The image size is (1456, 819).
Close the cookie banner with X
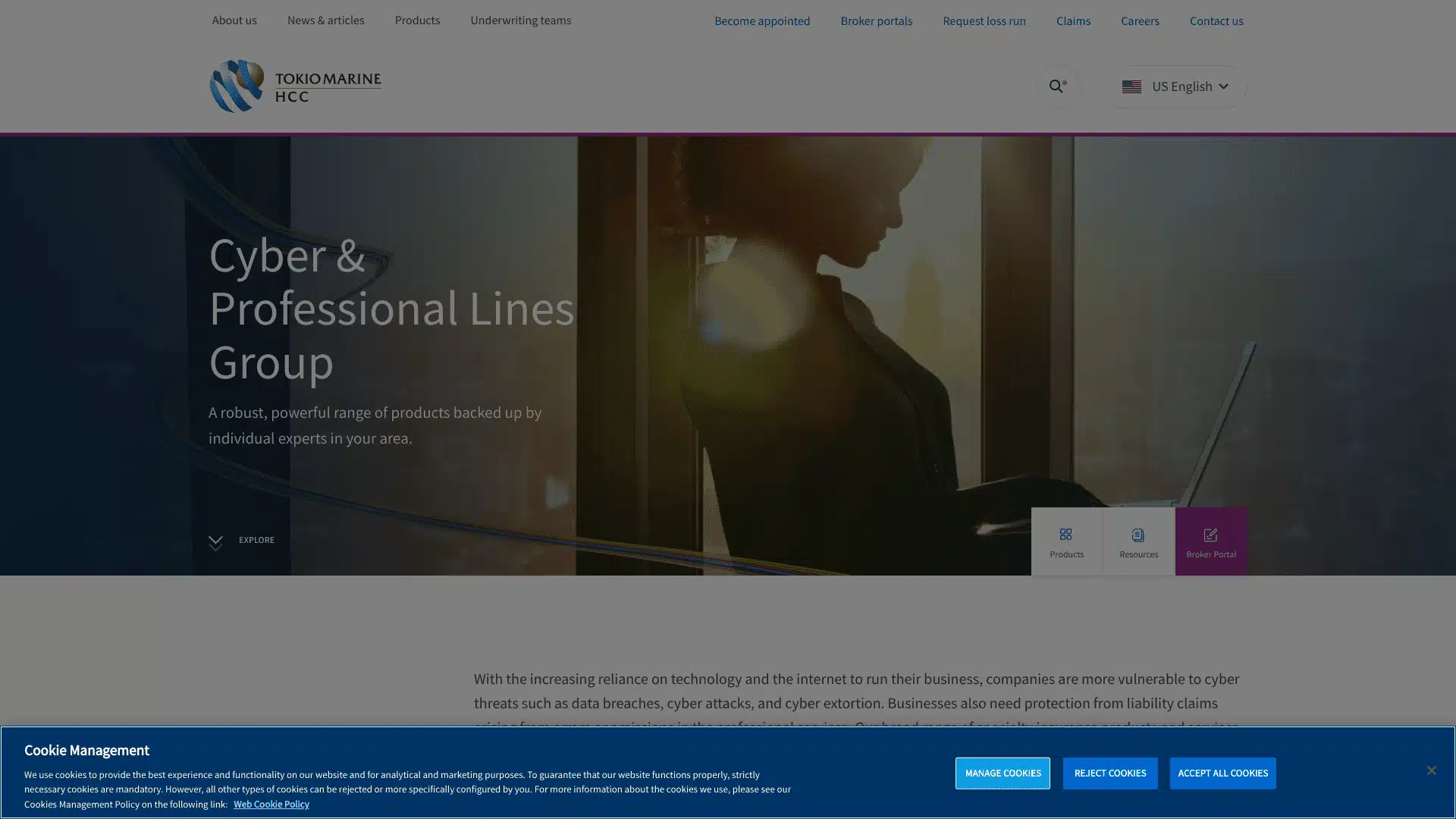pos(1430,770)
